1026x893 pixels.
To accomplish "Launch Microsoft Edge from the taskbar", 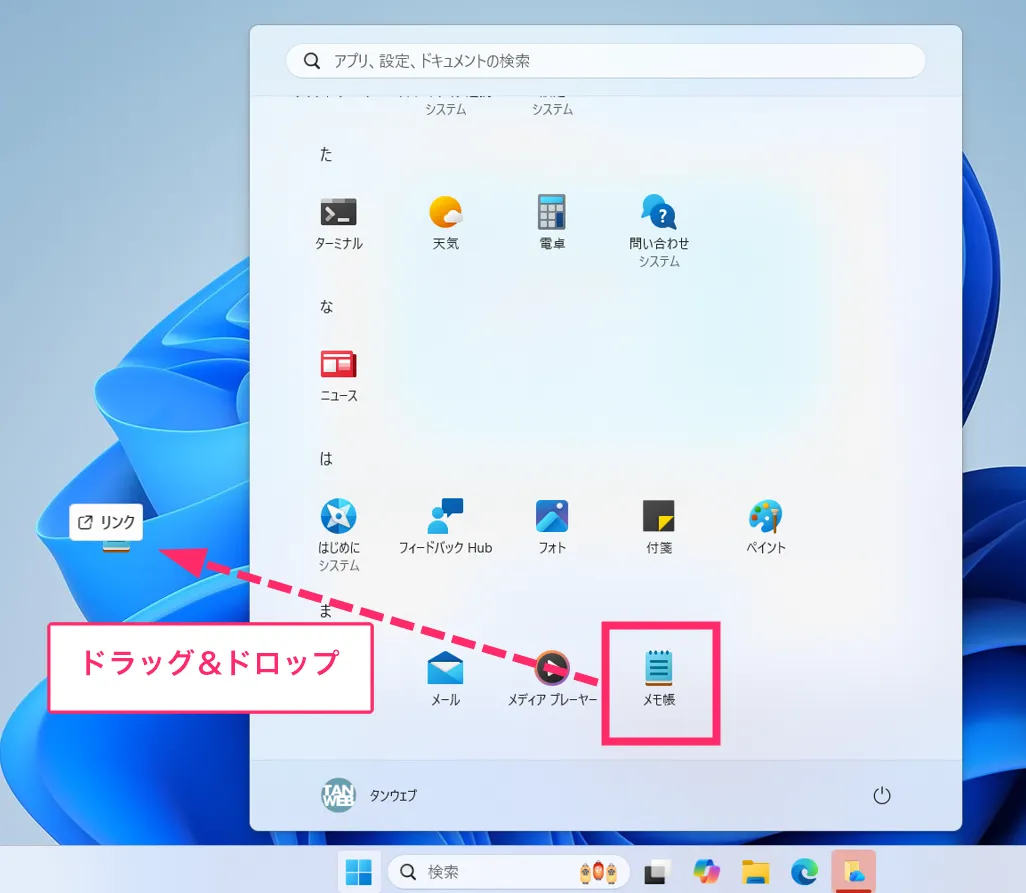I will point(804,871).
